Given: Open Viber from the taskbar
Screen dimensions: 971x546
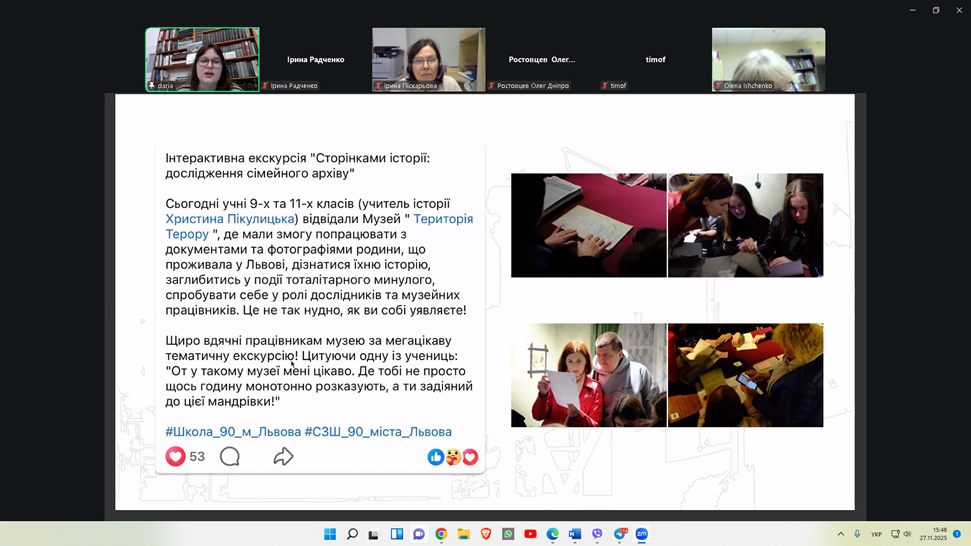Looking at the screenshot, I should [x=597, y=534].
